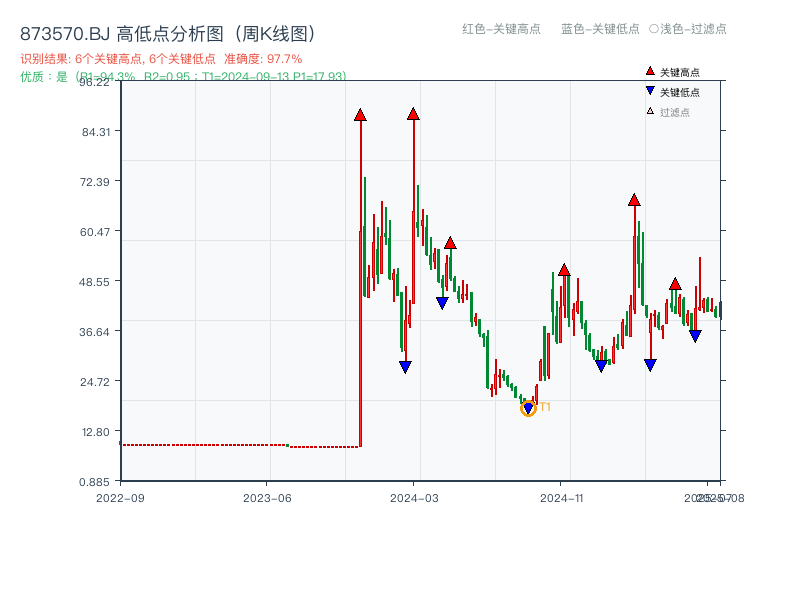Click the red triangle icon beside 关键高点 legend
This screenshot has height=600, width=800.
point(650,71)
